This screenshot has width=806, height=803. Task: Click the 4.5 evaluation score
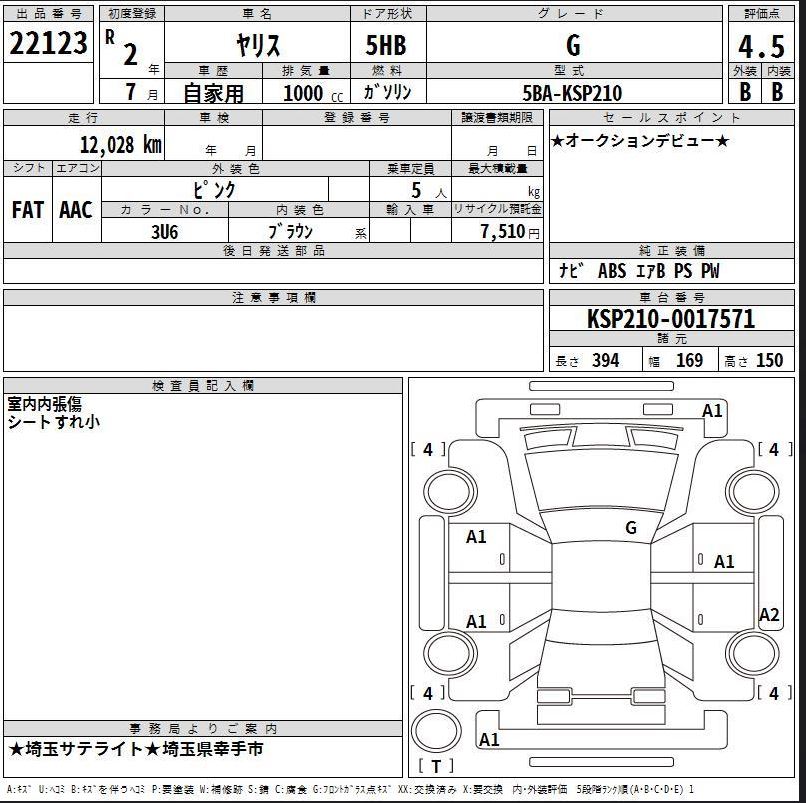point(761,46)
